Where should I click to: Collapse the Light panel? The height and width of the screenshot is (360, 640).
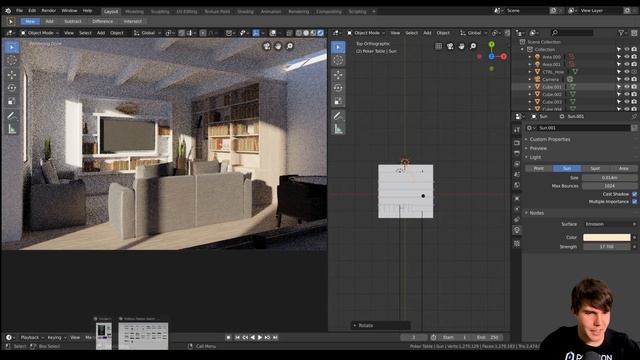click(535, 157)
